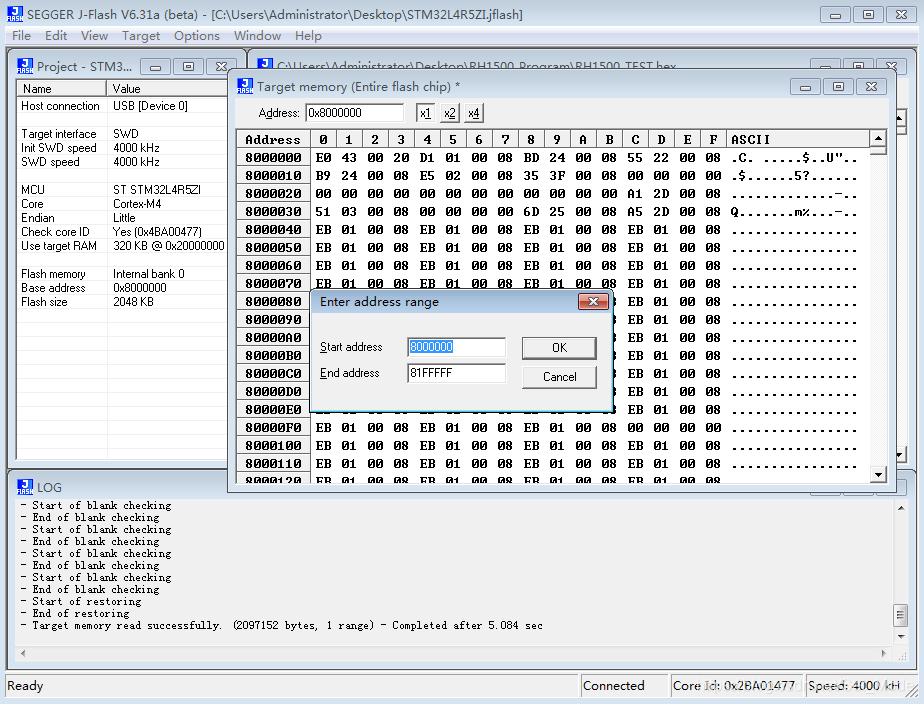
Task: Click the Ready status bar text
Action: click(x=25, y=686)
